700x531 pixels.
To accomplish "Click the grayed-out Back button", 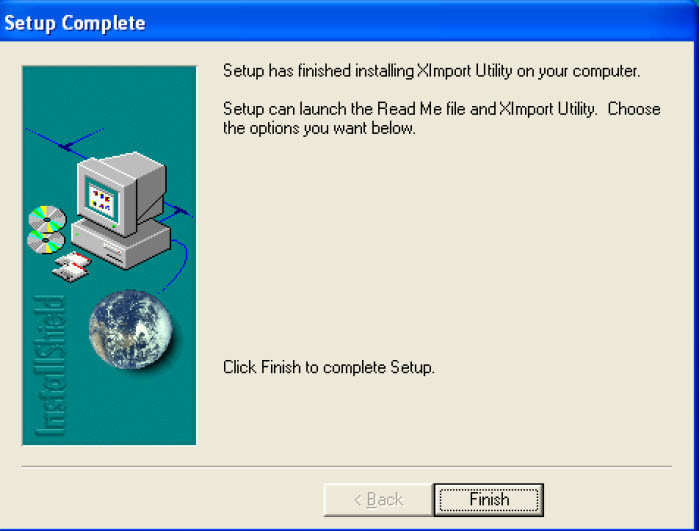I will [x=379, y=500].
